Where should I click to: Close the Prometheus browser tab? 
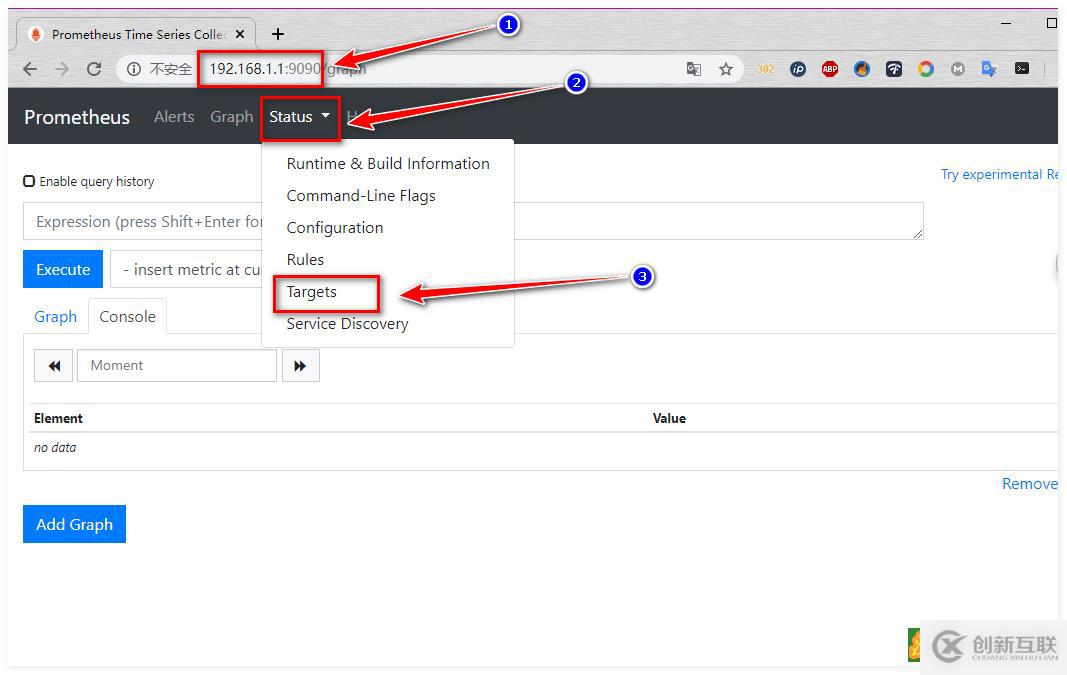coord(240,34)
